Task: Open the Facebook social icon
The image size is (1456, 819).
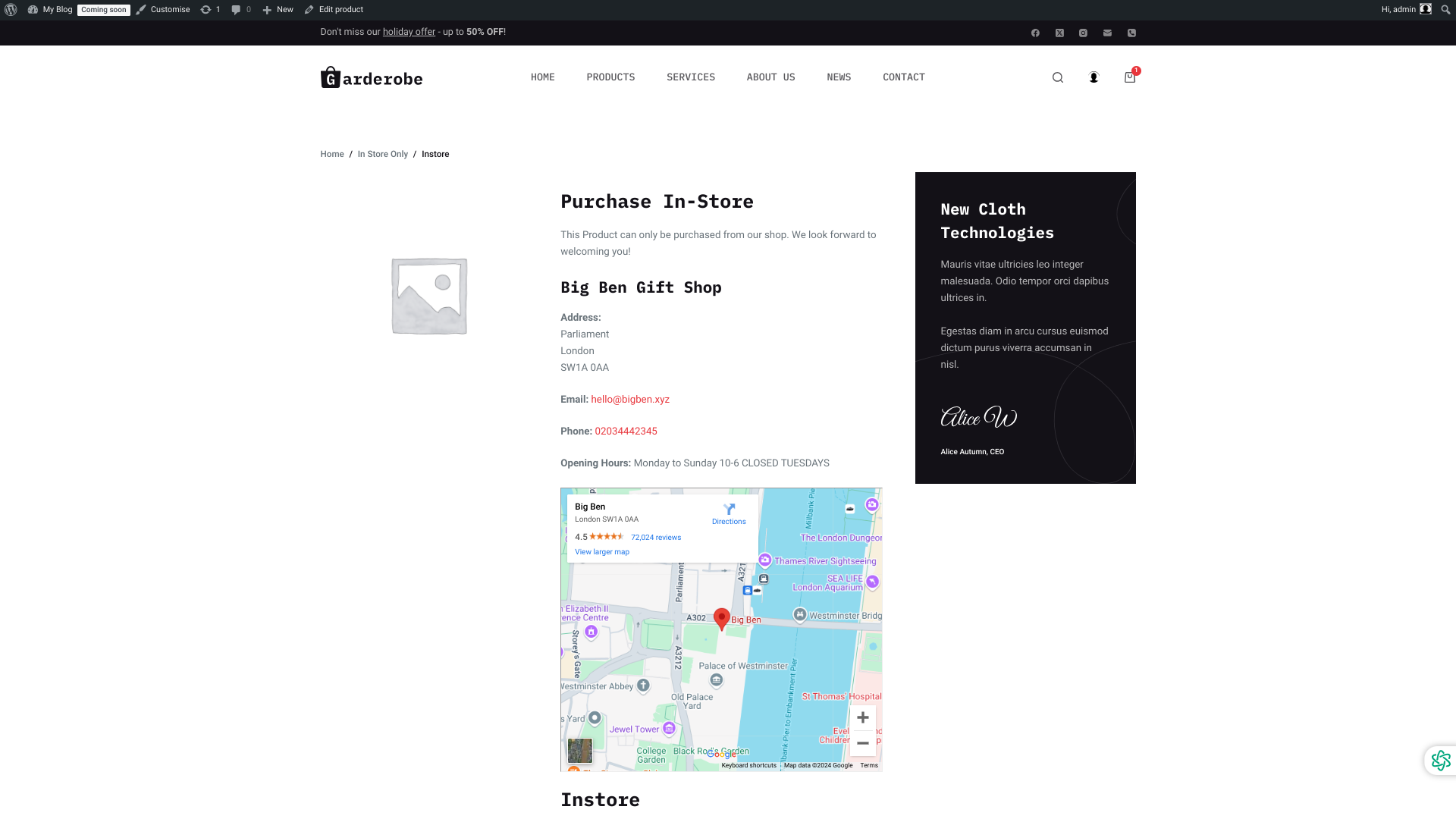Action: 1035,33
